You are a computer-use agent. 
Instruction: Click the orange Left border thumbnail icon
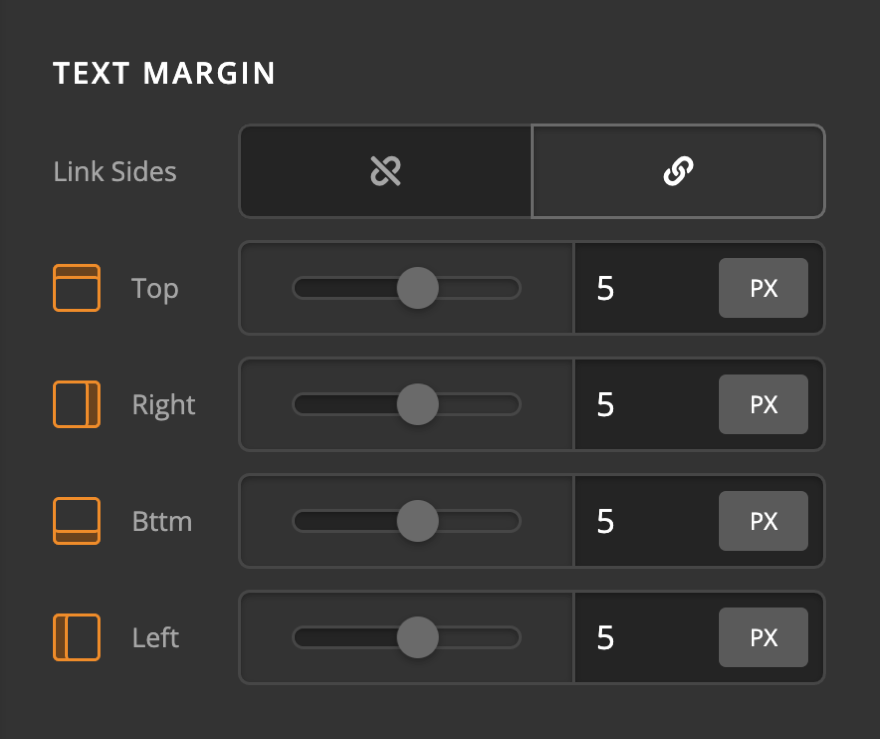pyautogui.click(x=76, y=637)
